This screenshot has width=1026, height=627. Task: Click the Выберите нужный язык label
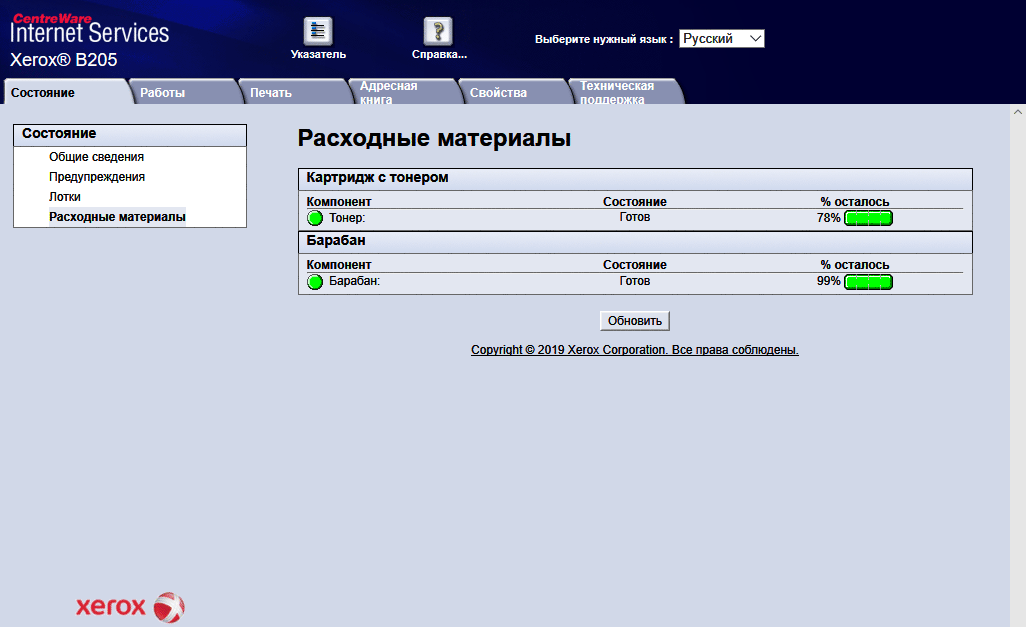pyautogui.click(x=603, y=39)
